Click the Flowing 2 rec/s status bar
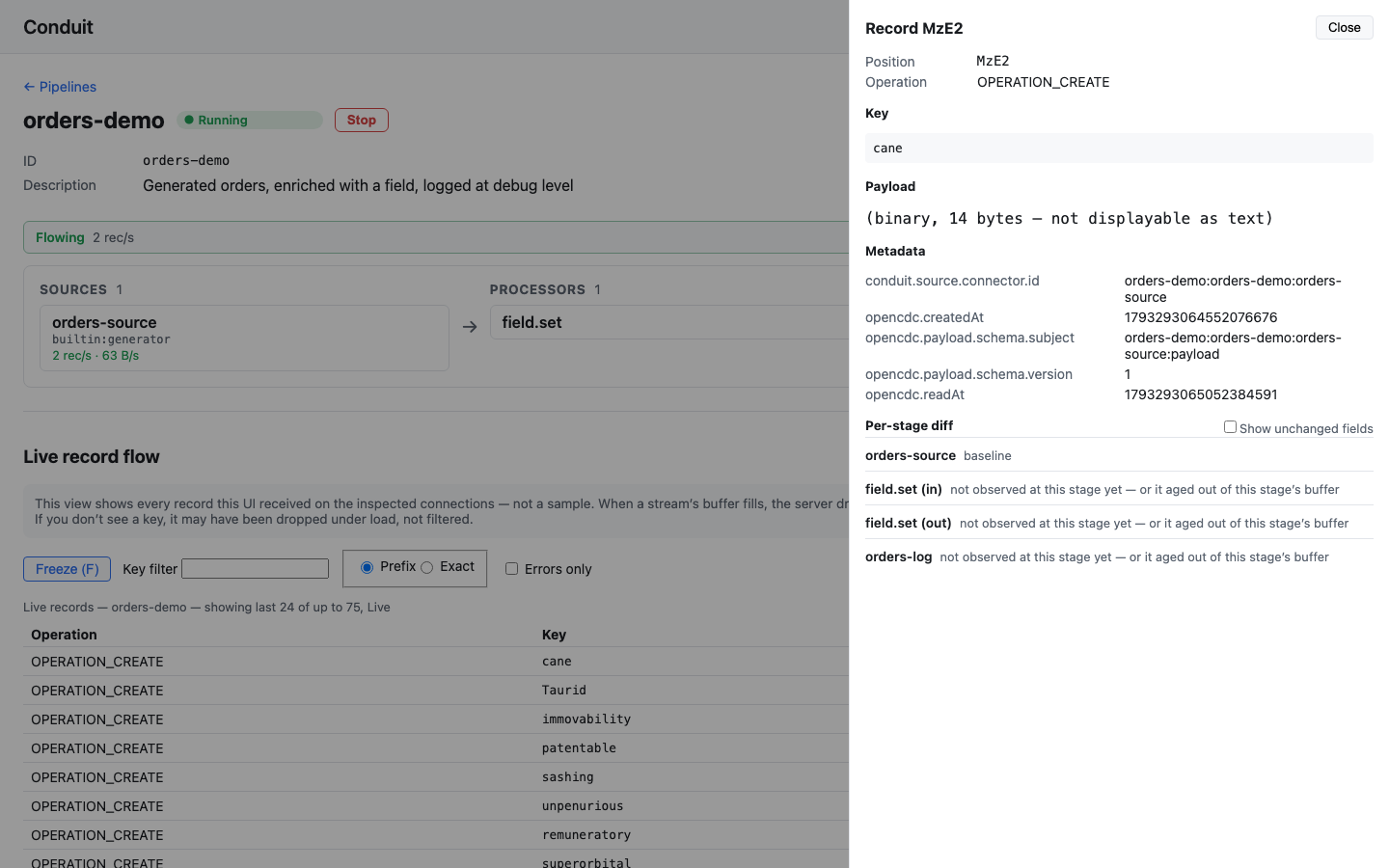 tap(436, 237)
